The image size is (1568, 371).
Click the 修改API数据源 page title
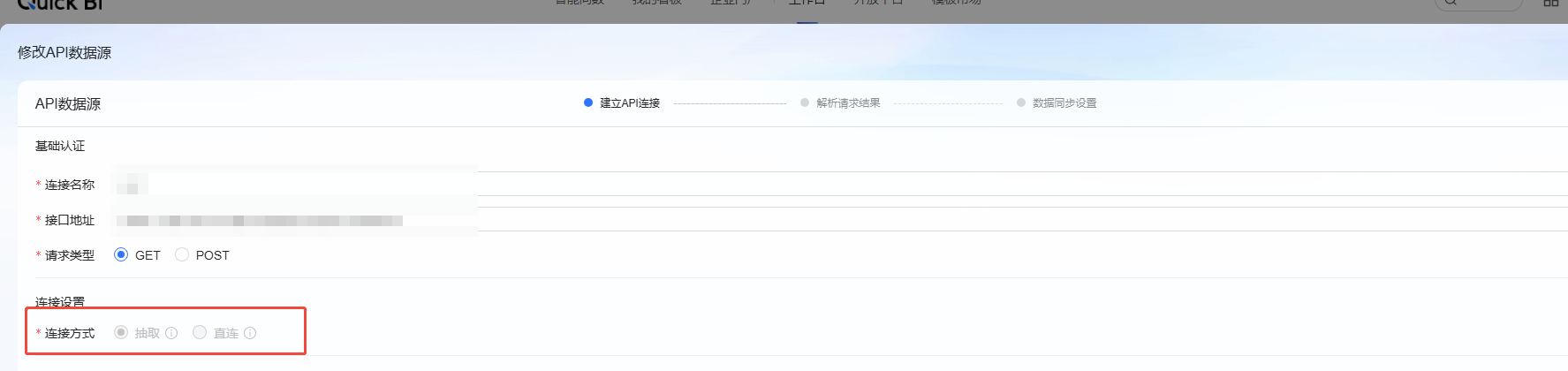pos(64,53)
